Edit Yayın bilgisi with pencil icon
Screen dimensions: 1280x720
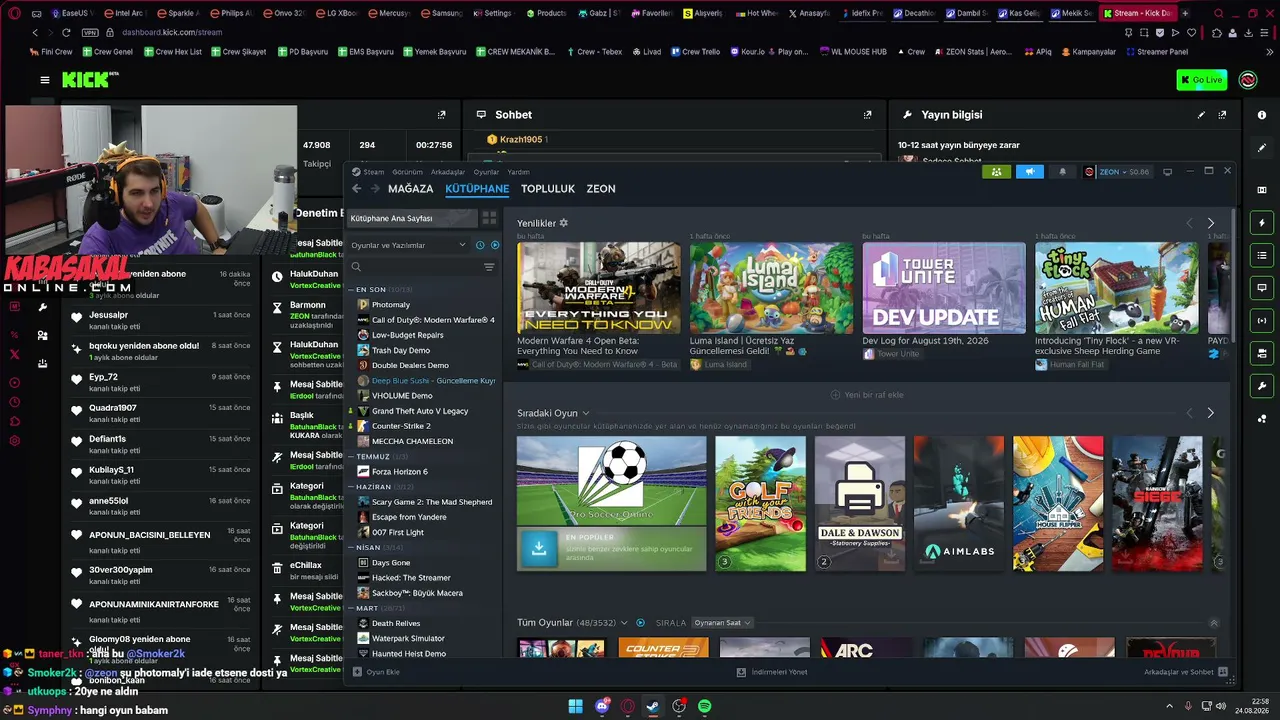pos(1201,115)
